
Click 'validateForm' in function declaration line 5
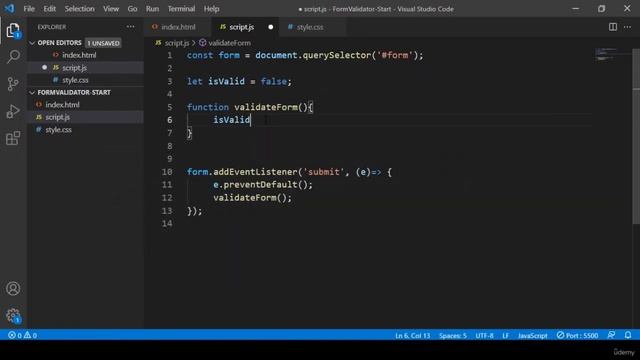[266, 107]
